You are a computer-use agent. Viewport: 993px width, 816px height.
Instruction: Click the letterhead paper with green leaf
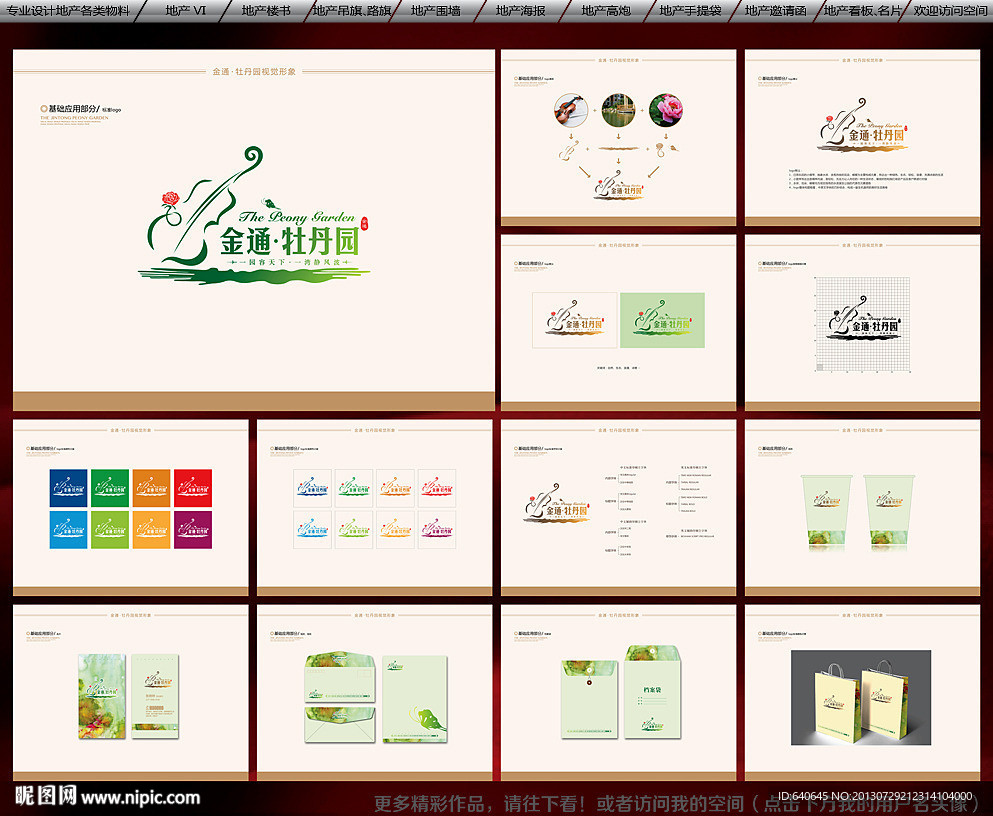point(415,699)
